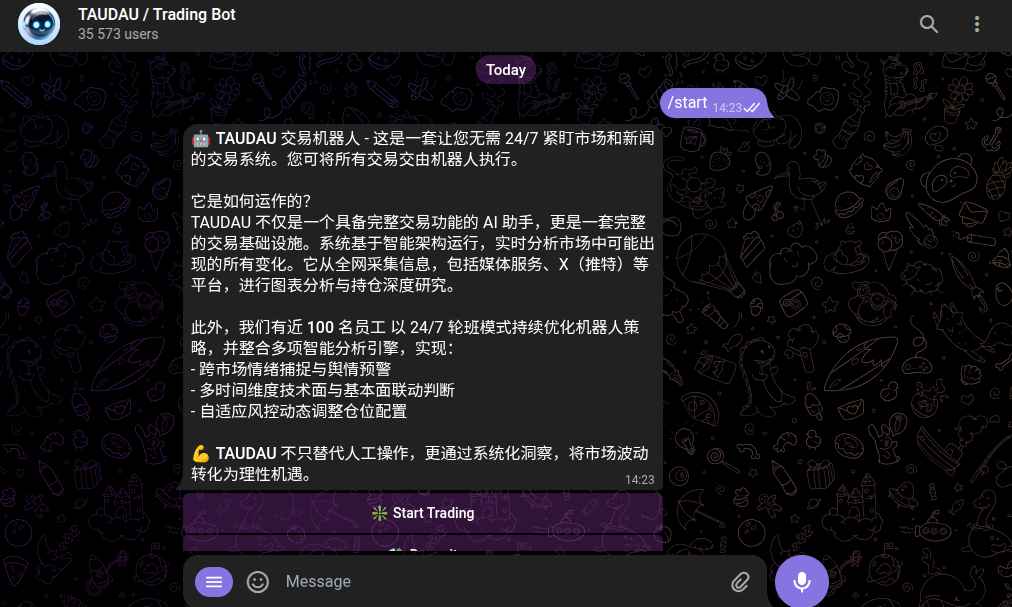Open TAUDAU / Trading Bot chat info title
Screen dimensions: 1012x607
pos(157,14)
